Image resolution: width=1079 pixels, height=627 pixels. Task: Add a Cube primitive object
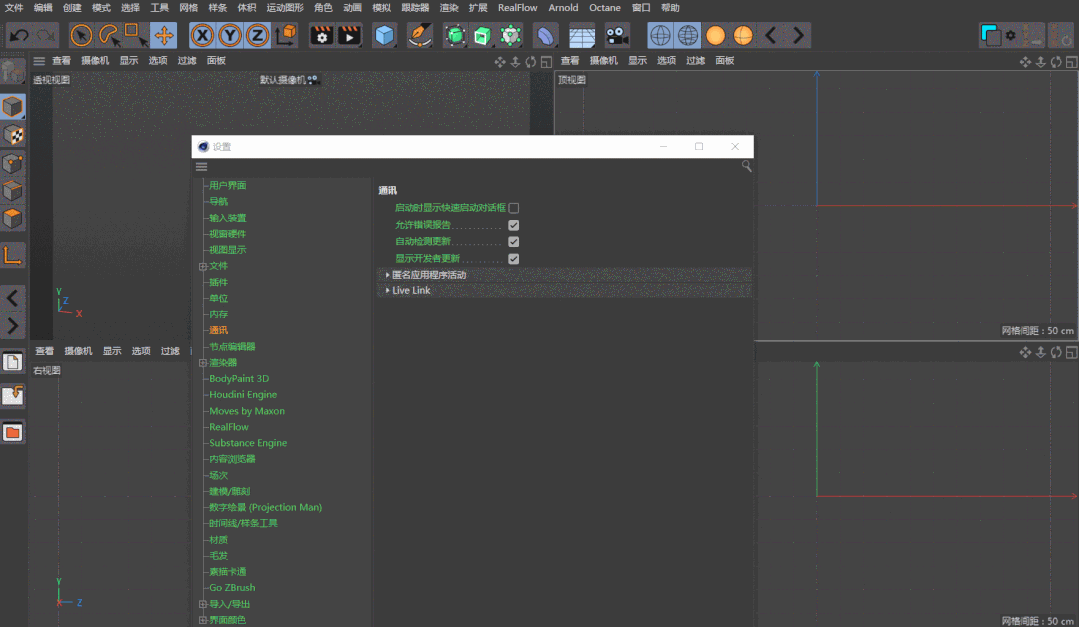[384, 36]
